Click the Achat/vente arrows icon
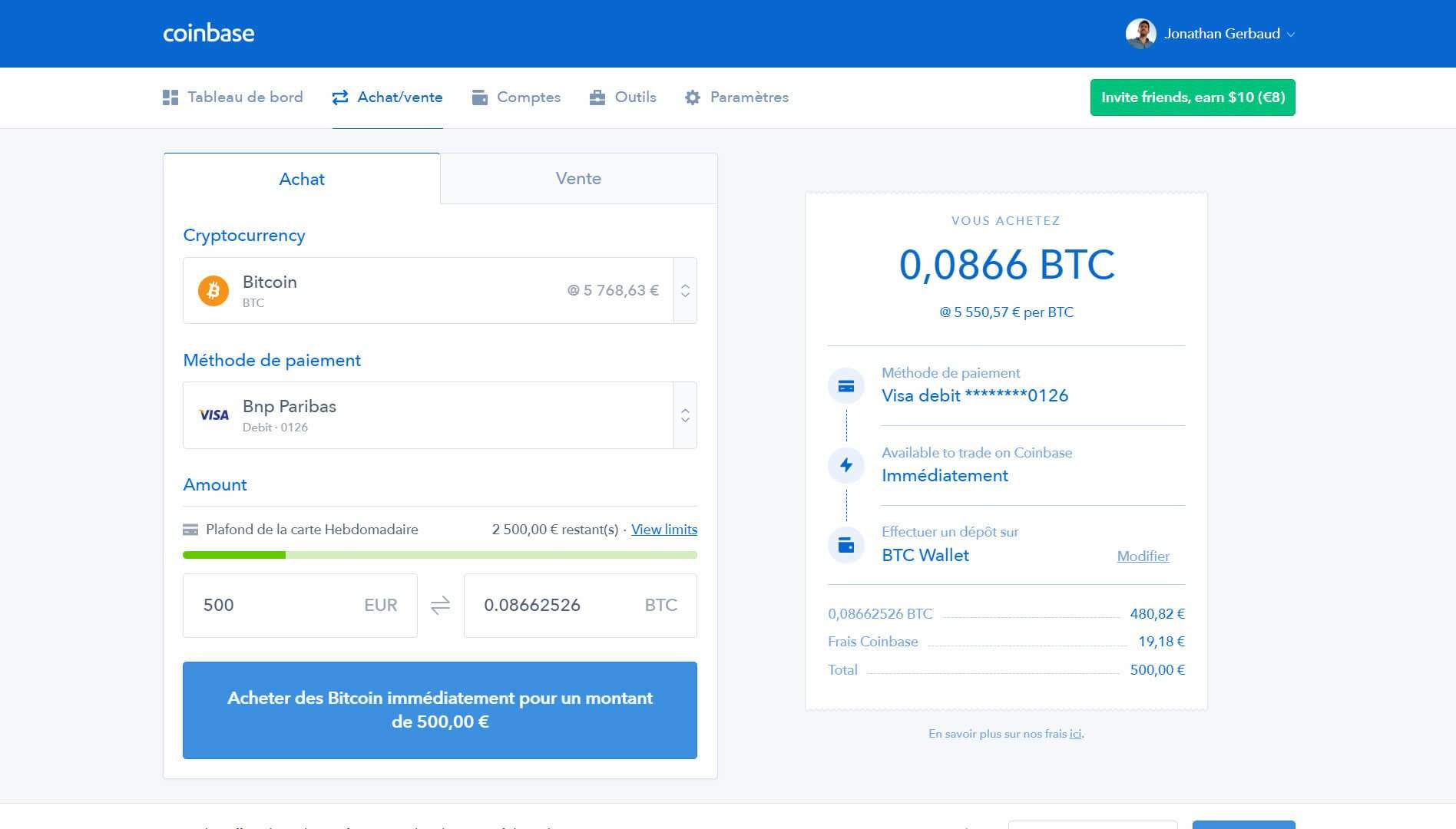This screenshot has width=1456, height=829. click(340, 97)
